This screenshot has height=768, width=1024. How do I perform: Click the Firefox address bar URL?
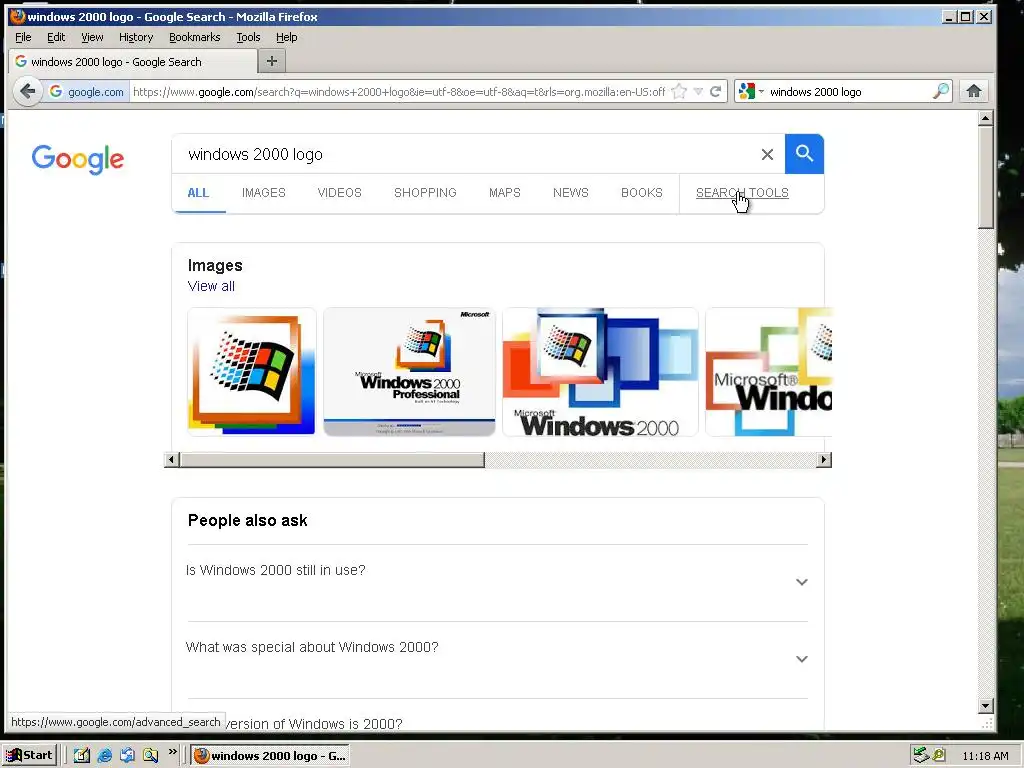coord(398,92)
